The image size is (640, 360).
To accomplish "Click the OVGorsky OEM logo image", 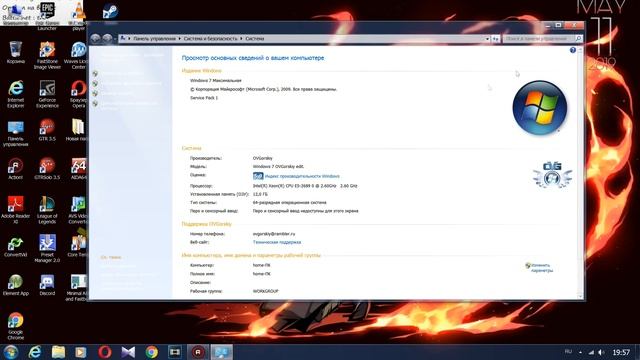I will (552, 175).
